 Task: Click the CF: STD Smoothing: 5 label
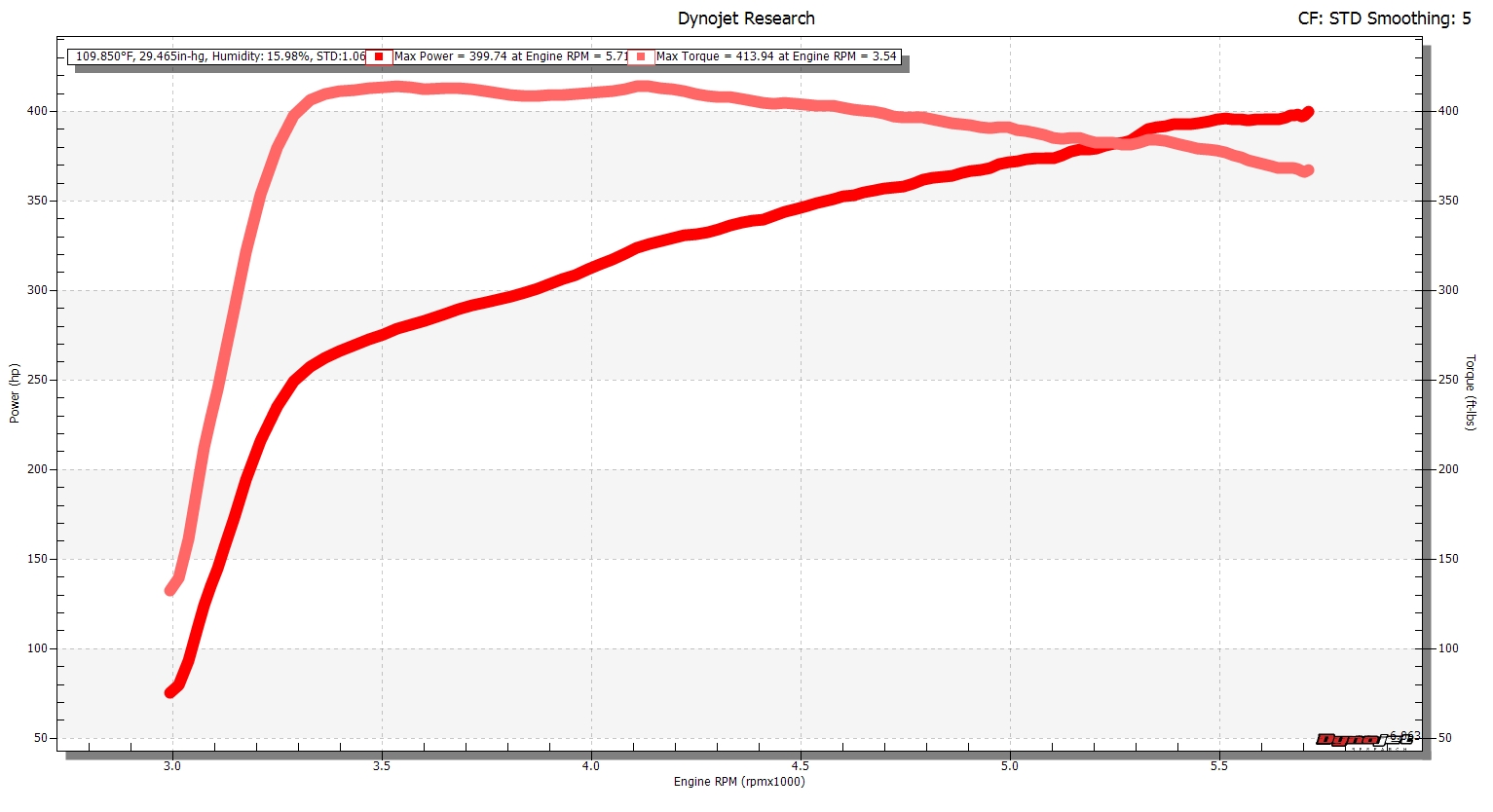1384,18
